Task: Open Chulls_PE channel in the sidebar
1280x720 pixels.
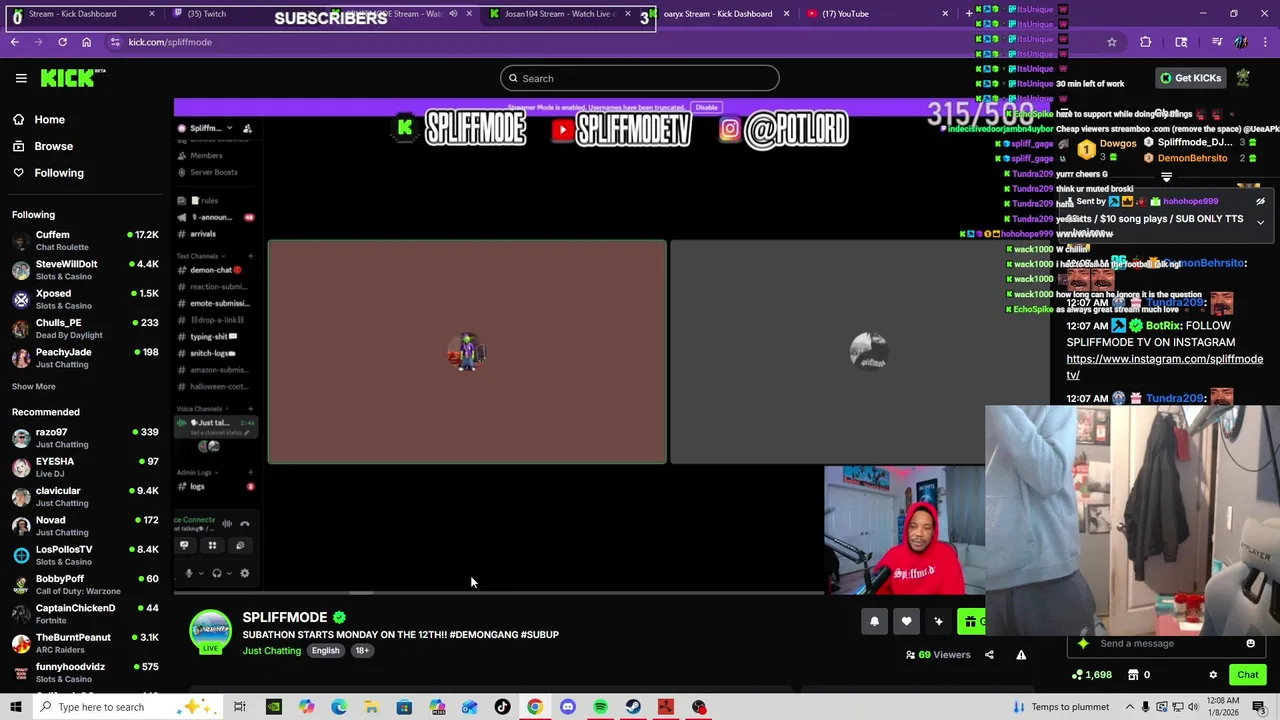Action: click(x=85, y=328)
